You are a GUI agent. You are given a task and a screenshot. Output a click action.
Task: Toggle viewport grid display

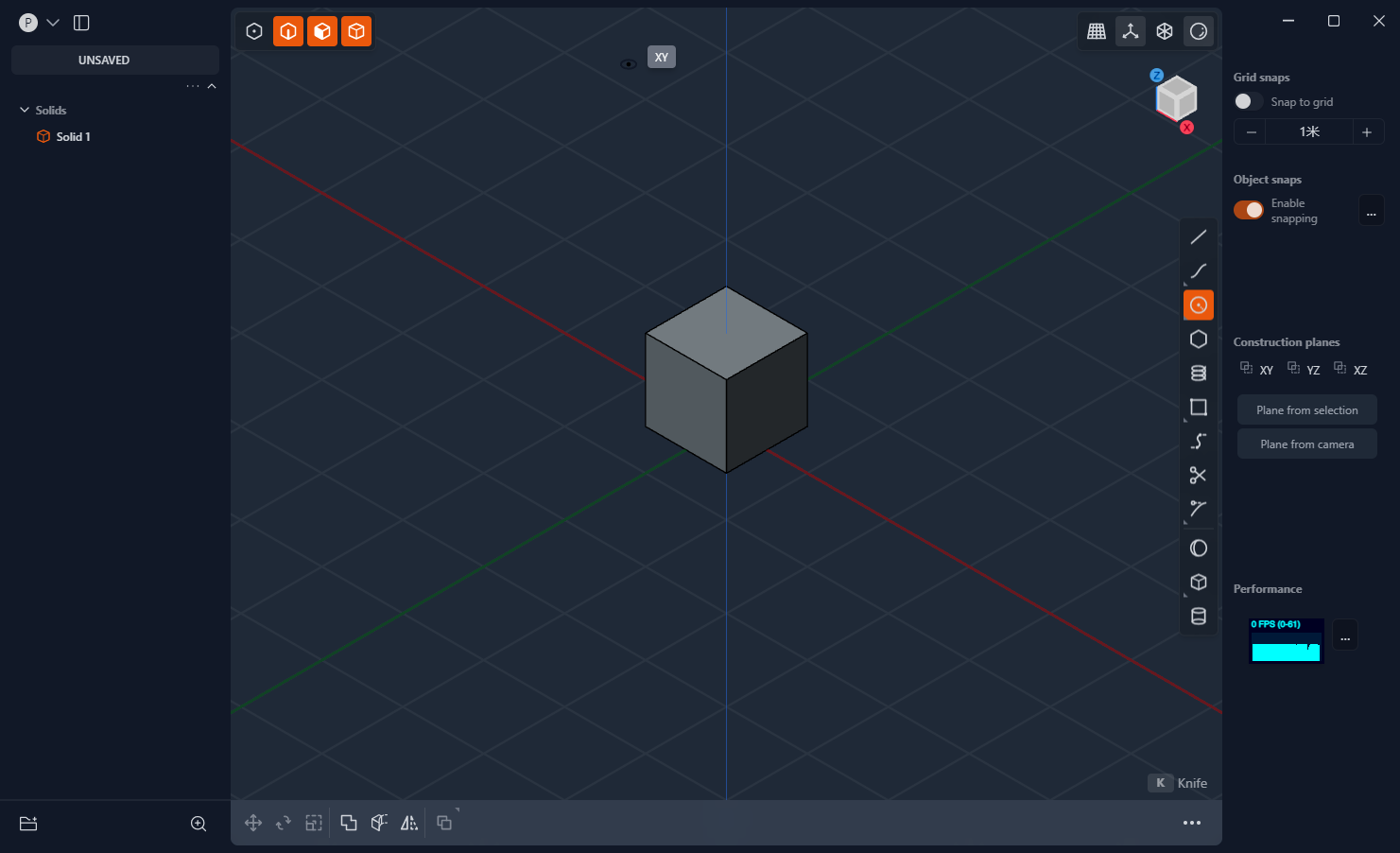tap(1097, 31)
